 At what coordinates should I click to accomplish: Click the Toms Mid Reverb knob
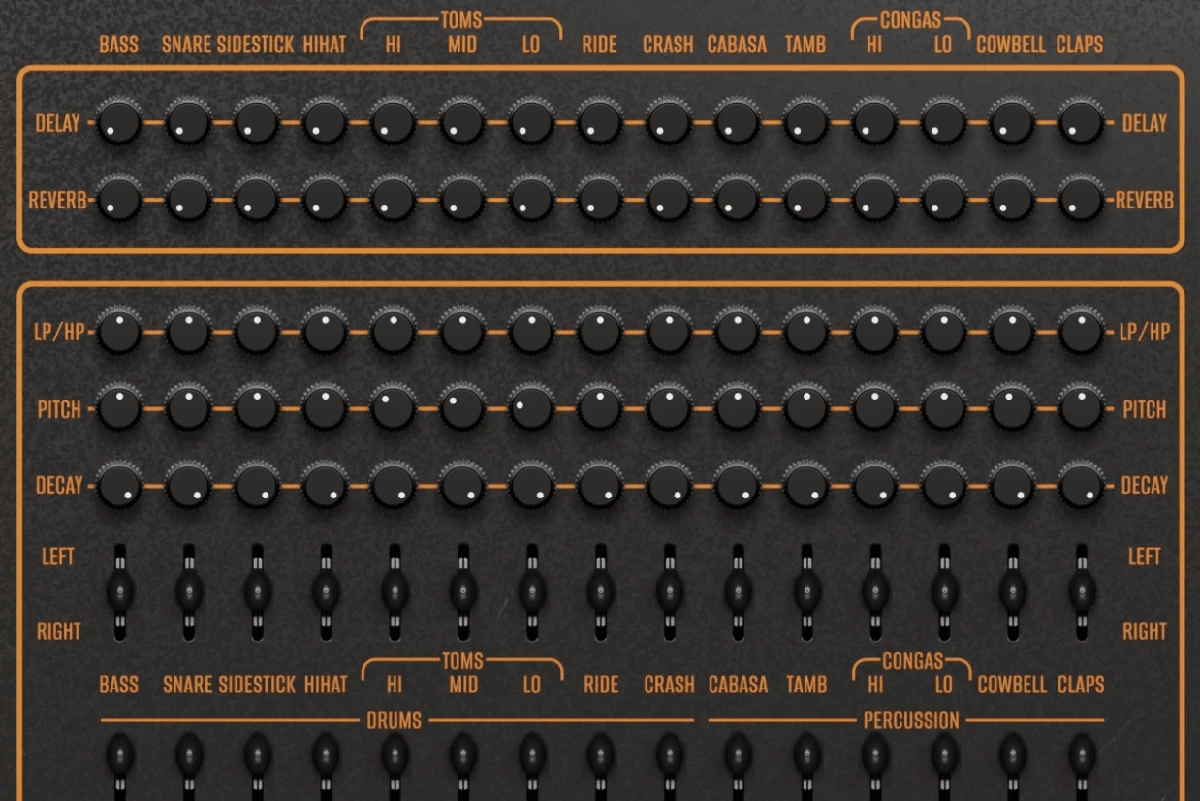pyautogui.click(x=462, y=200)
